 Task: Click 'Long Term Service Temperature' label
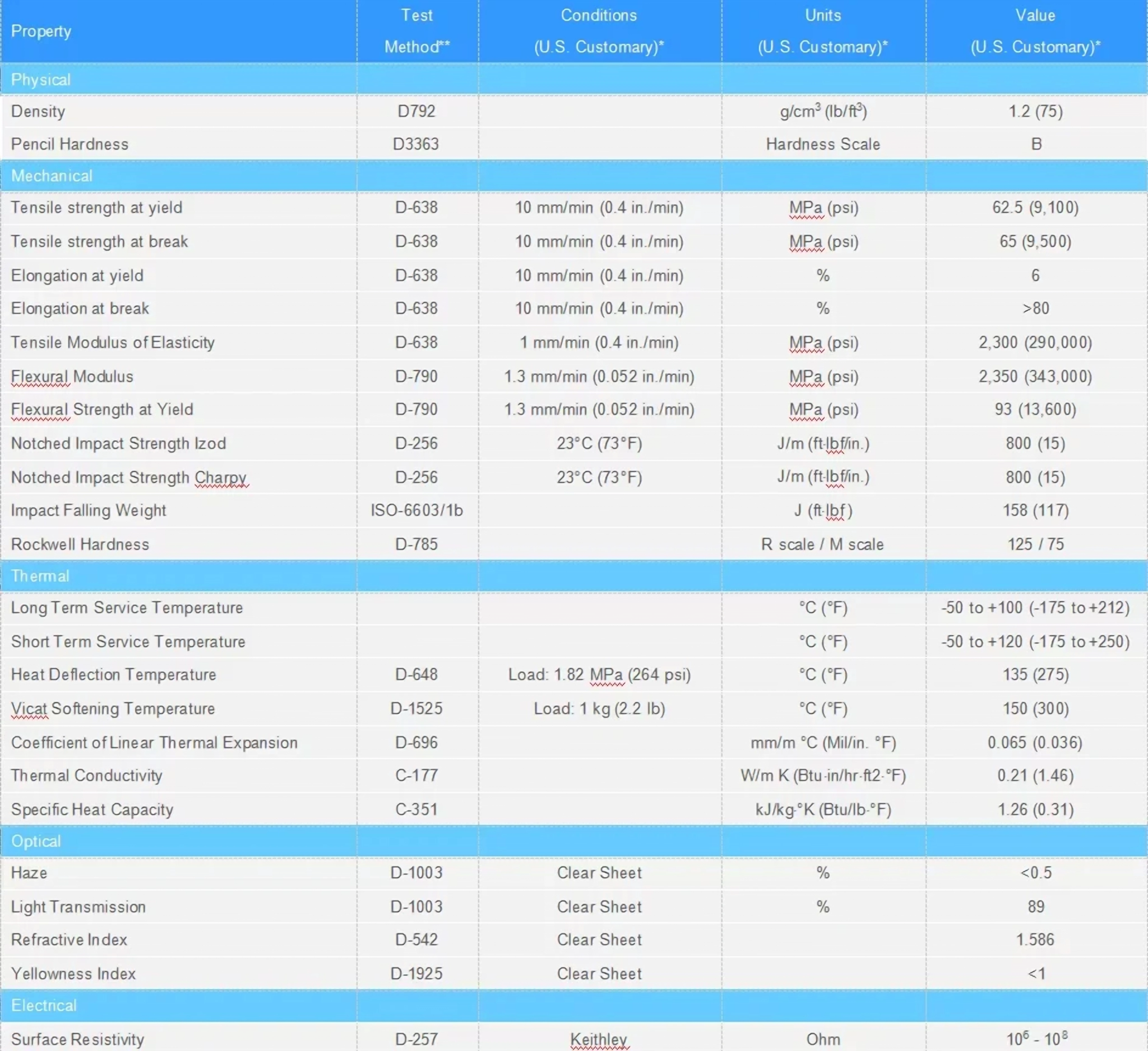point(127,608)
